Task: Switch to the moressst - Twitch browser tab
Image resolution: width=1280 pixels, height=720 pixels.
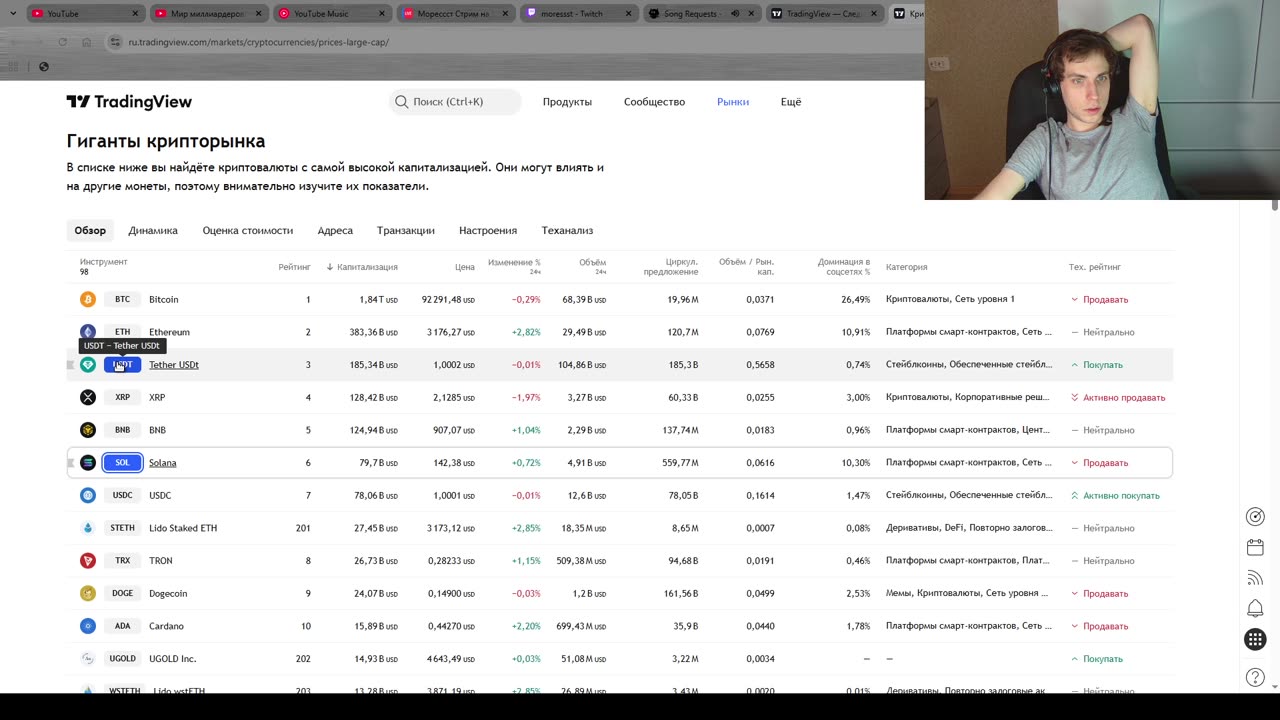Action: pyautogui.click(x=577, y=14)
